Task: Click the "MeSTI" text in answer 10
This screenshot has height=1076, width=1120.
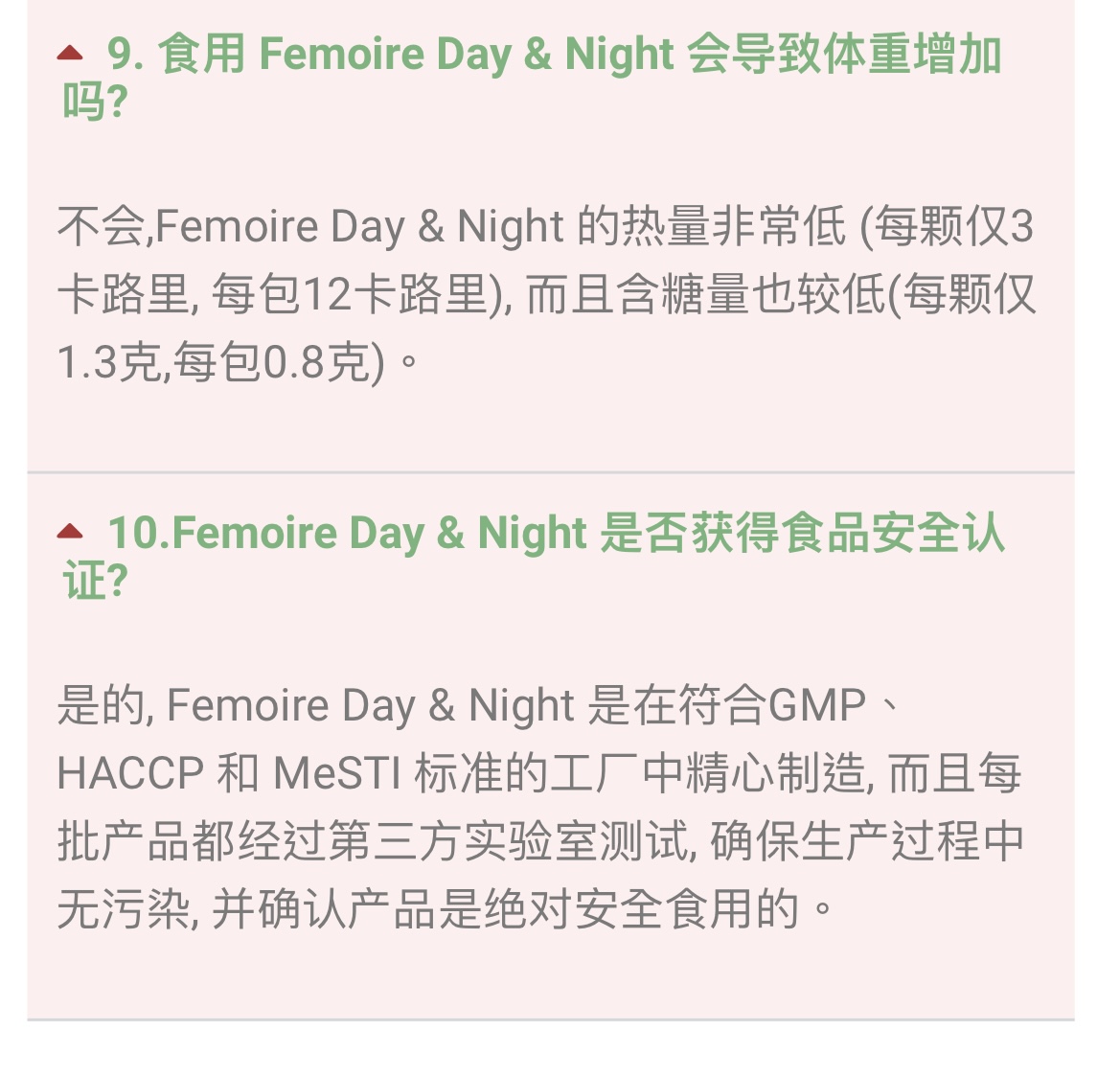Action: click(x=337, y=773)
